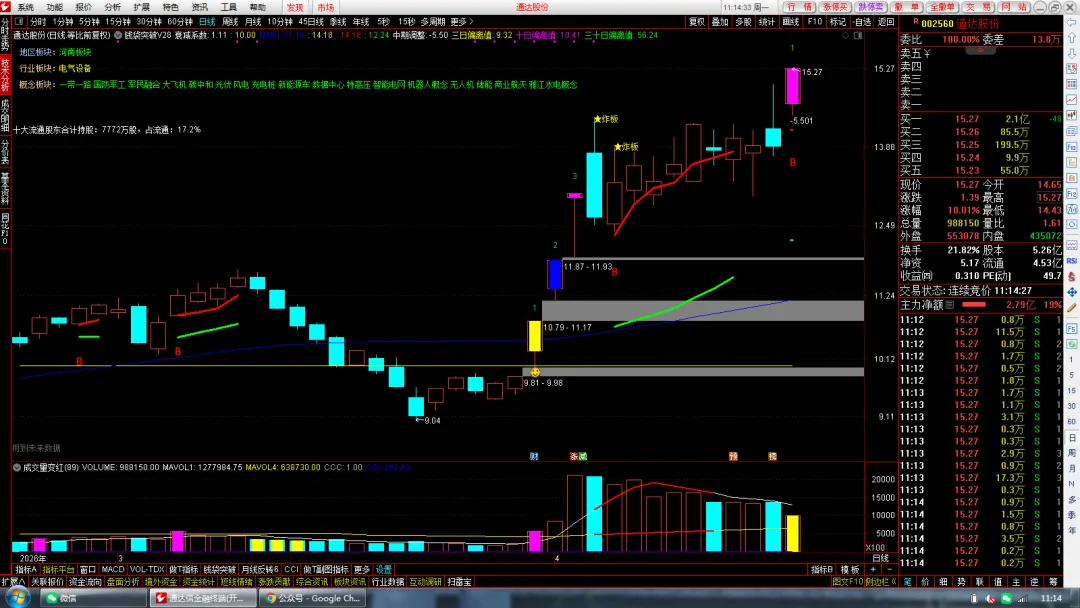This screenshot has width=1080, height=608.
Task: Select the 月线反转6 indicator tab
Action: click(260, 569)
